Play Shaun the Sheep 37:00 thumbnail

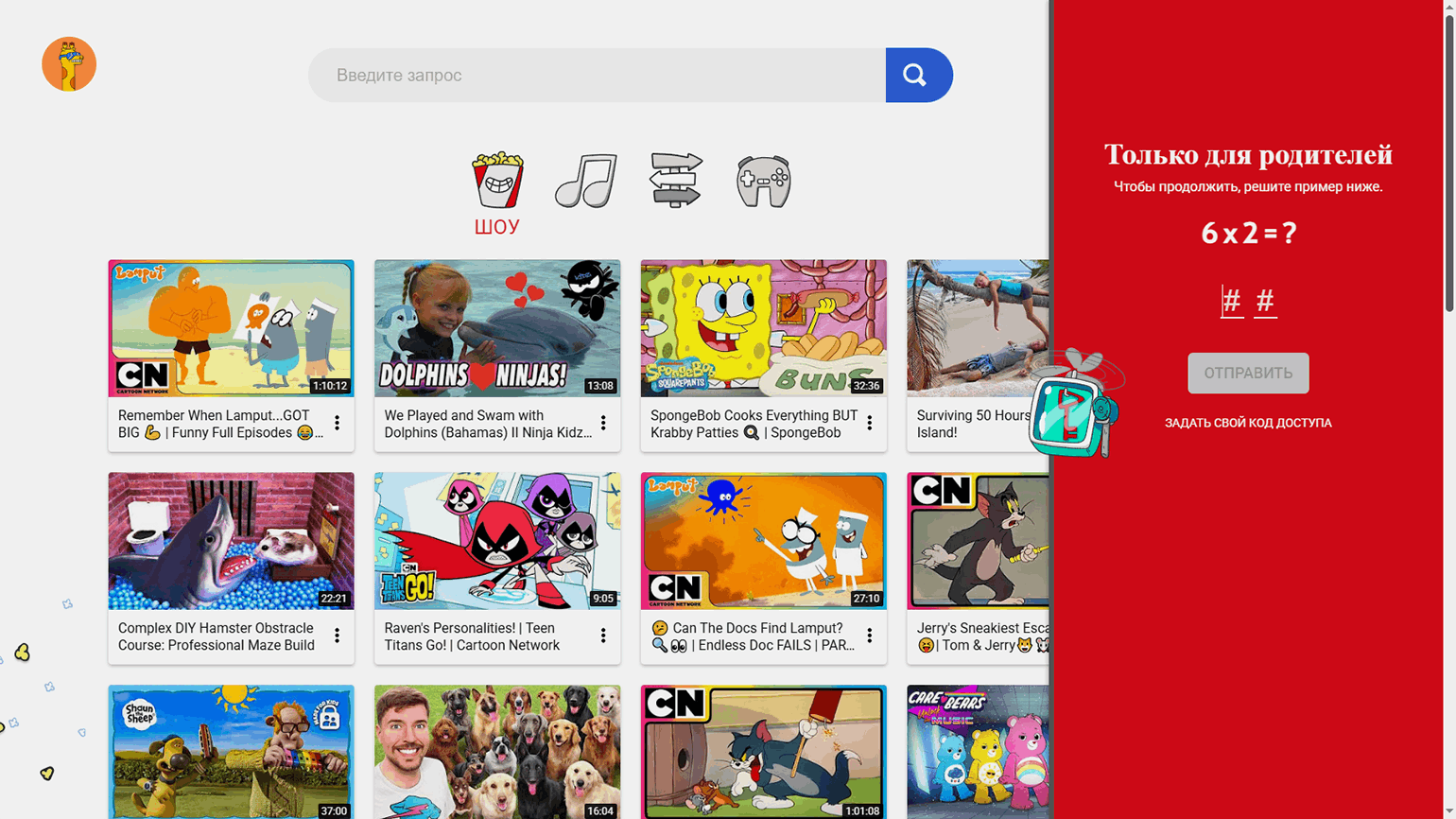pyautogui.click(x=231, y=752)
